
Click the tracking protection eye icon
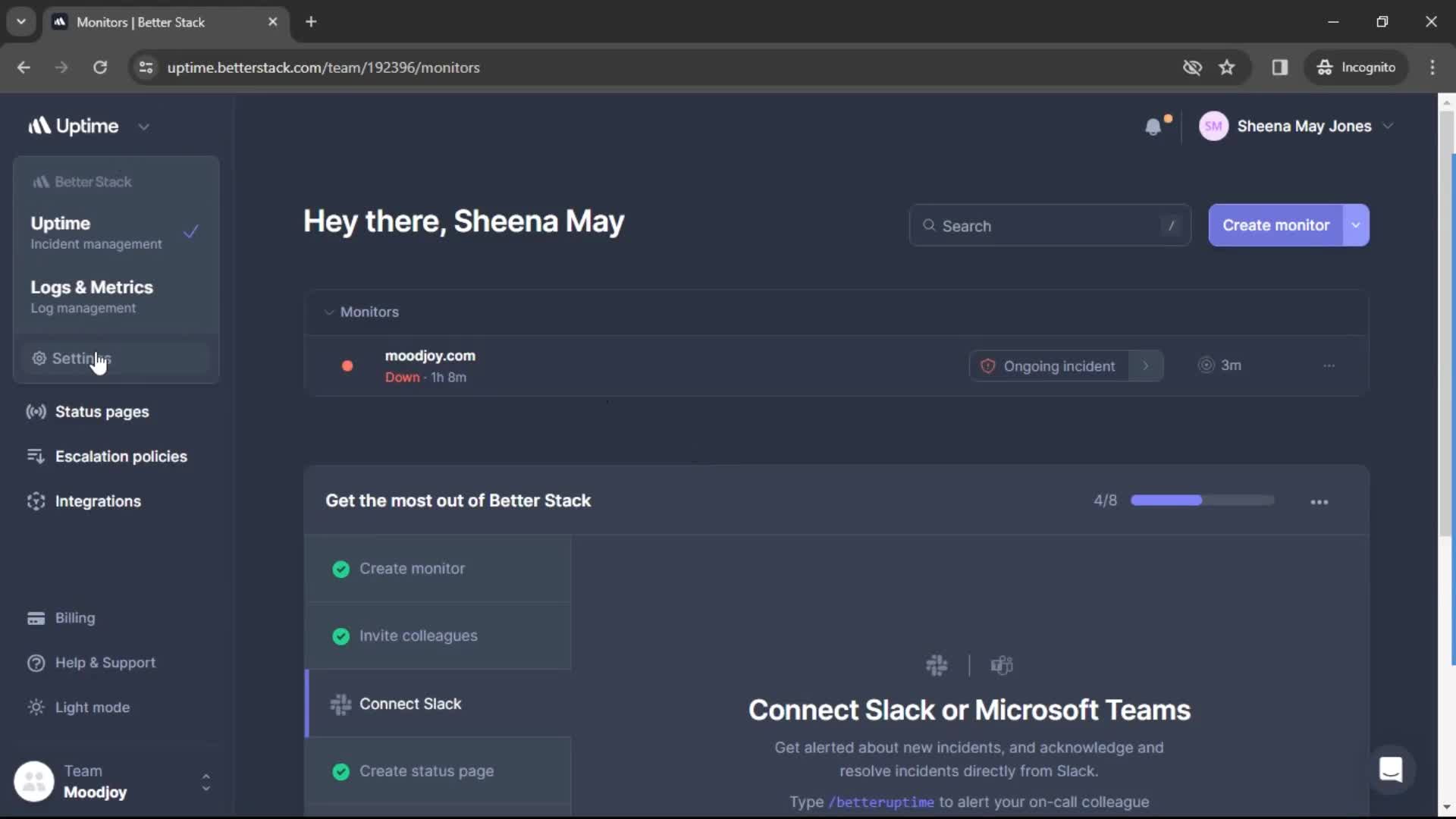coord(1192,67)
